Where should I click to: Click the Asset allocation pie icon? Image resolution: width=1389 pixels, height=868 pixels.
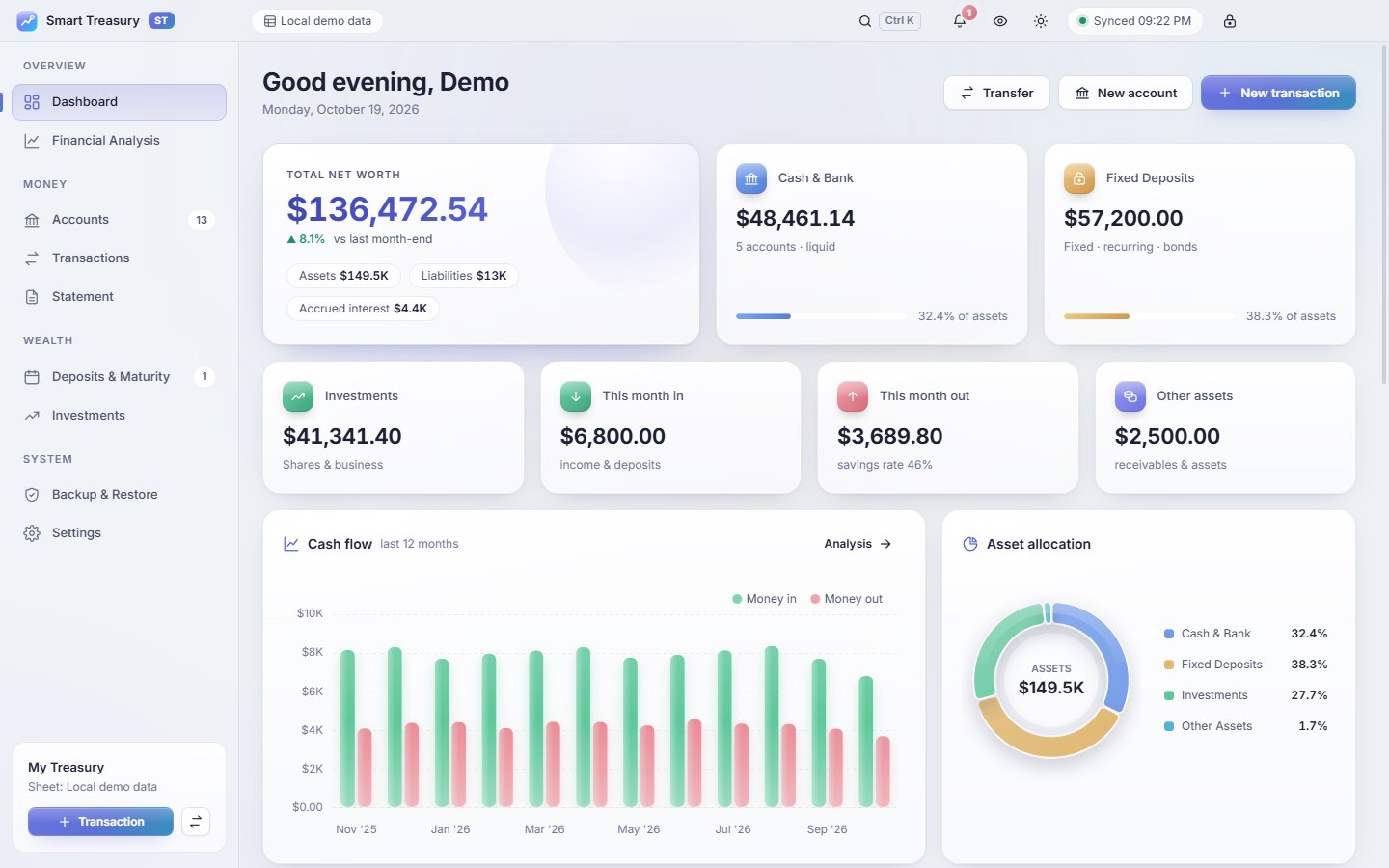tap(970, 544)
